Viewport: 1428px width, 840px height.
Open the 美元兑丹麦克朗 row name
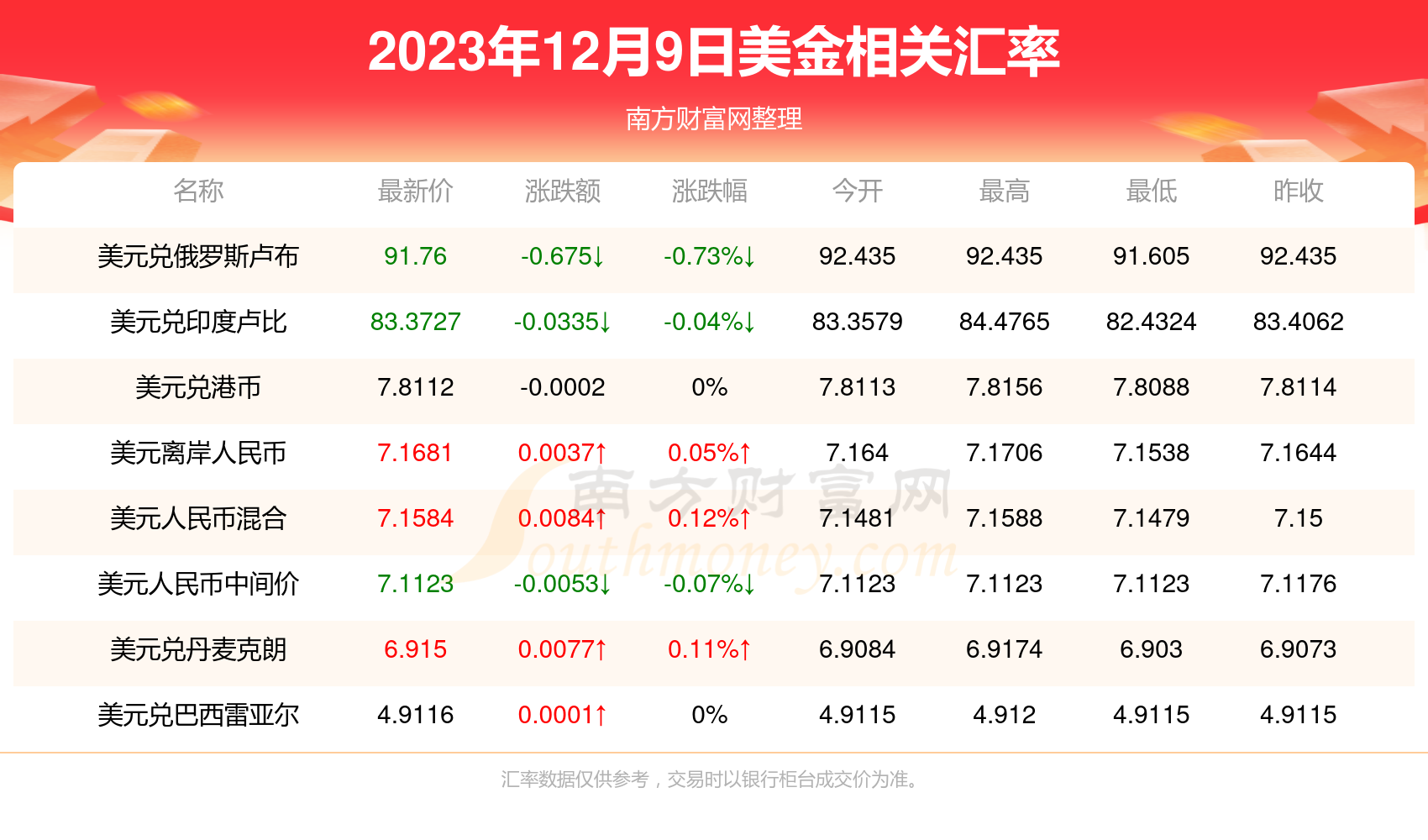(198, 649)
